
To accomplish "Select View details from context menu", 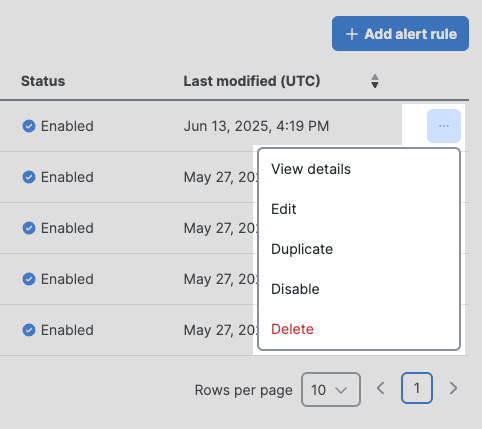I will [x=311, y=169].
